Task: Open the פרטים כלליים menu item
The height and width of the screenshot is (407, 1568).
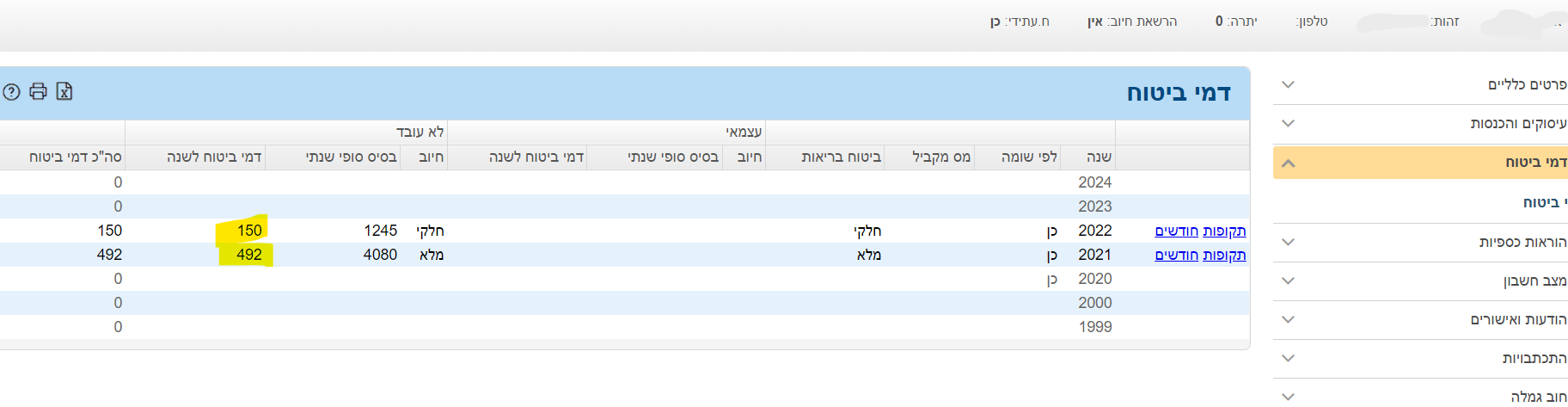Action: [1528, 84]
